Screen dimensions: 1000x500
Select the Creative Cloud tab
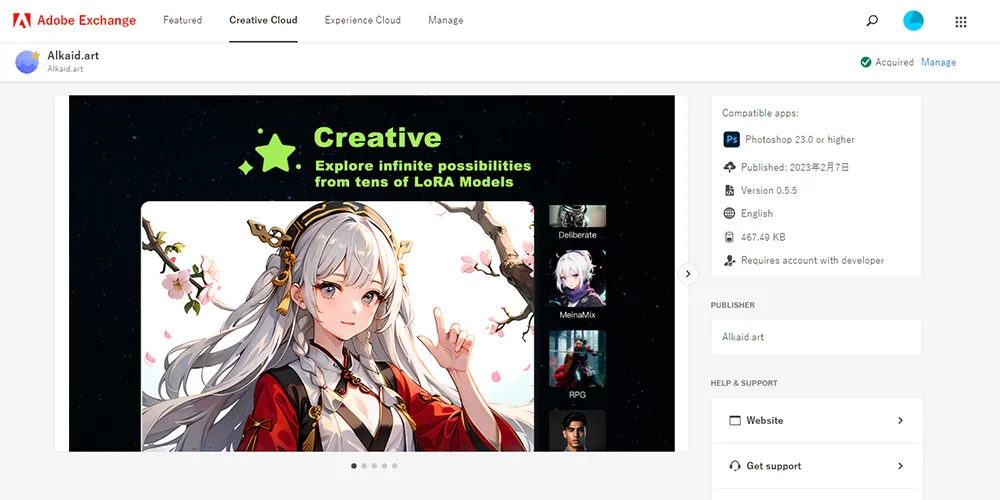coord(263,20)
